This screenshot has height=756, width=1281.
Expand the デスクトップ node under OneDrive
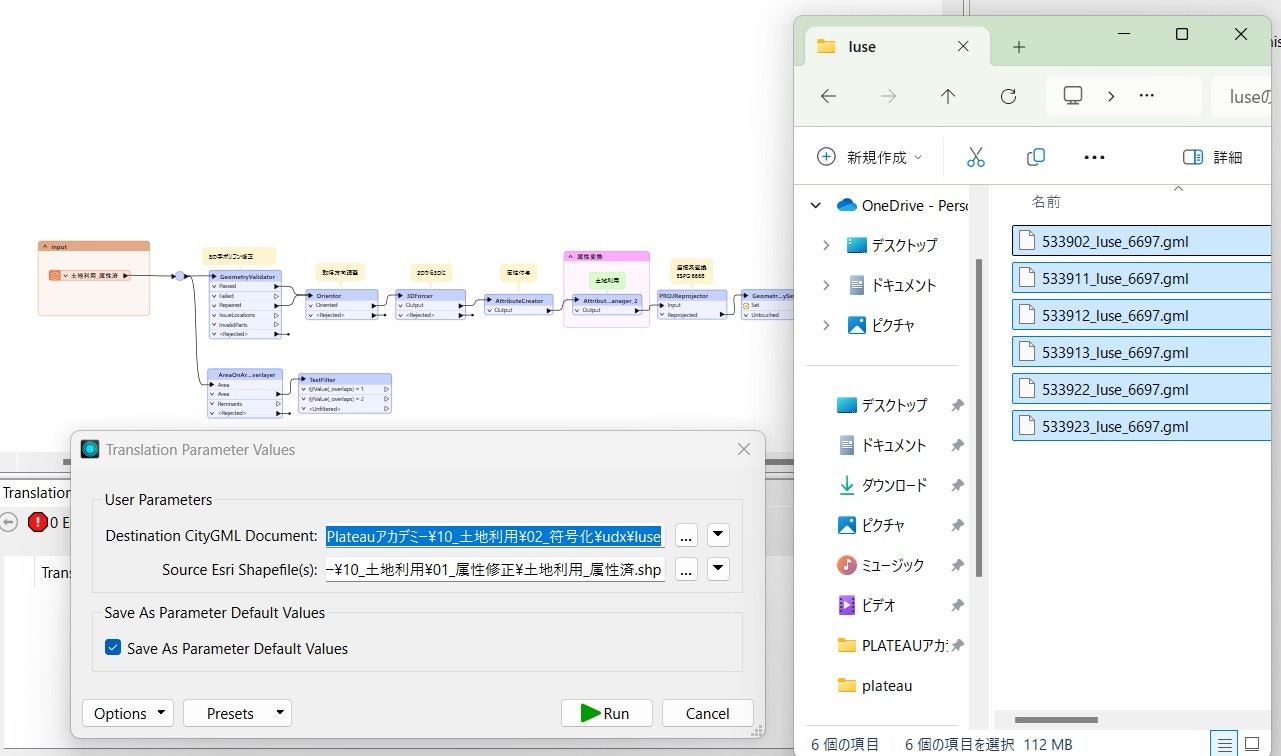click(826, 245)
